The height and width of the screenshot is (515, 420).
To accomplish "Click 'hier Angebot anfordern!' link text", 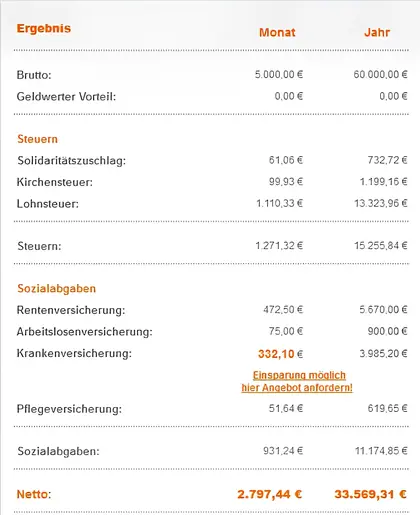I will [297, 388].
